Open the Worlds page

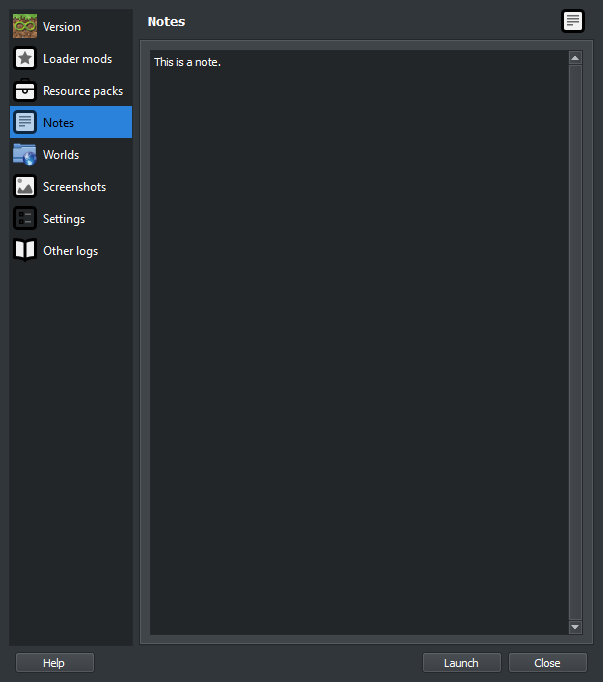click(71, 154)
